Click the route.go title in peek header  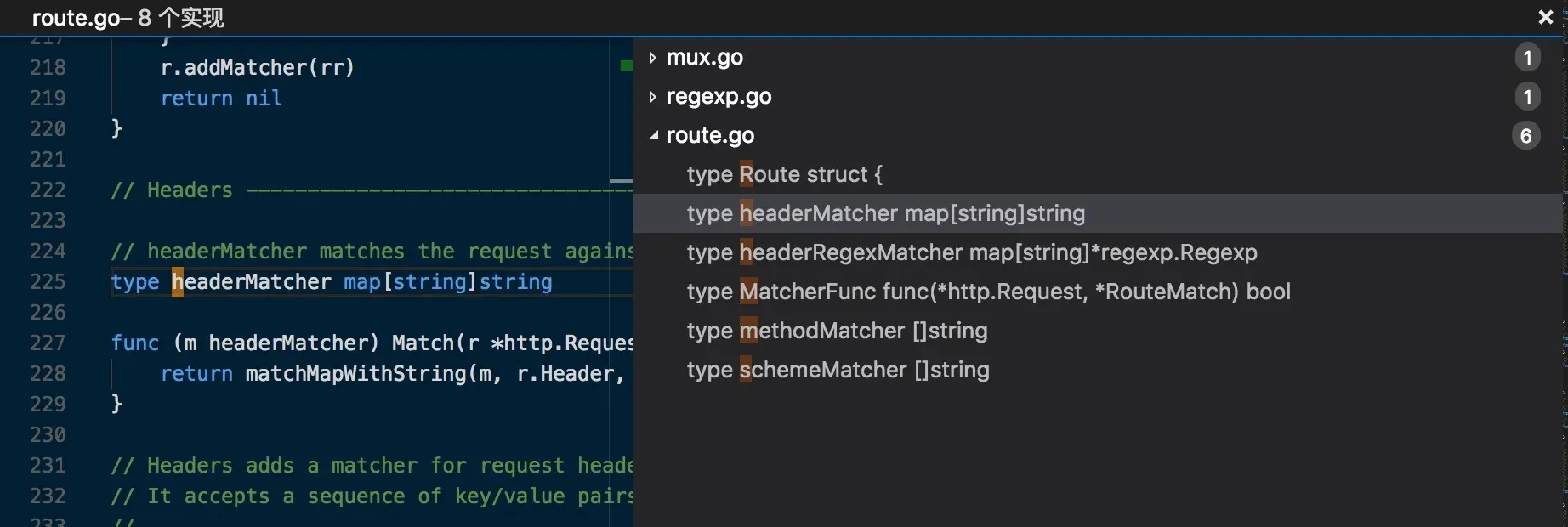80,18
